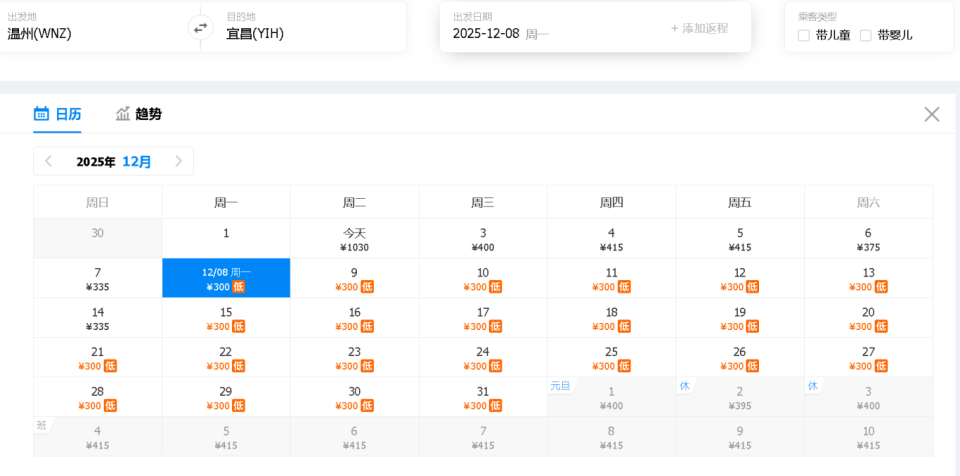Close the price calendar panel
The image size is (960, 476).
[x=932, y=114]
